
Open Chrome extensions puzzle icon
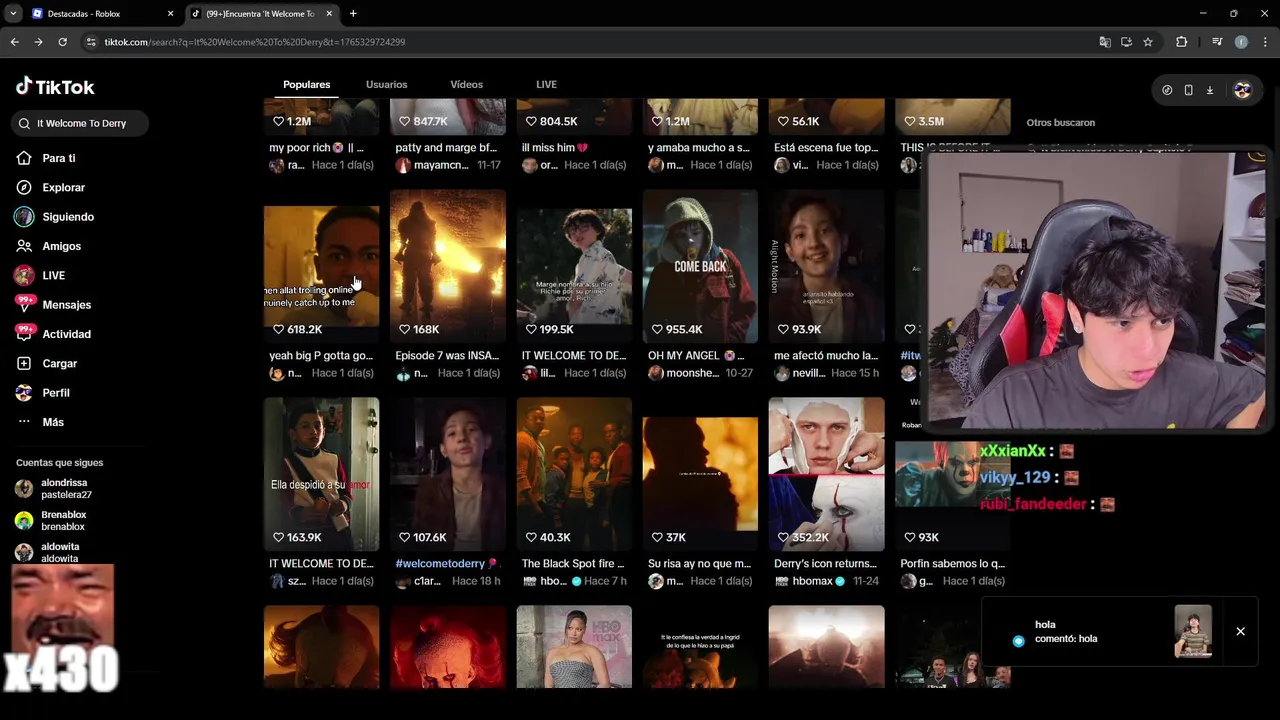pyautogui.click(x=1182, y=42)
